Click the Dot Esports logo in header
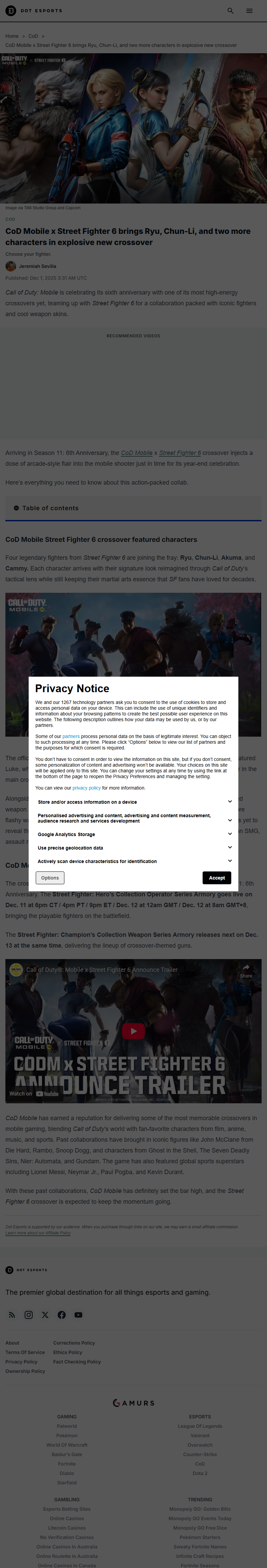This screenshot has height=1568, width=267. pos(34,11)
